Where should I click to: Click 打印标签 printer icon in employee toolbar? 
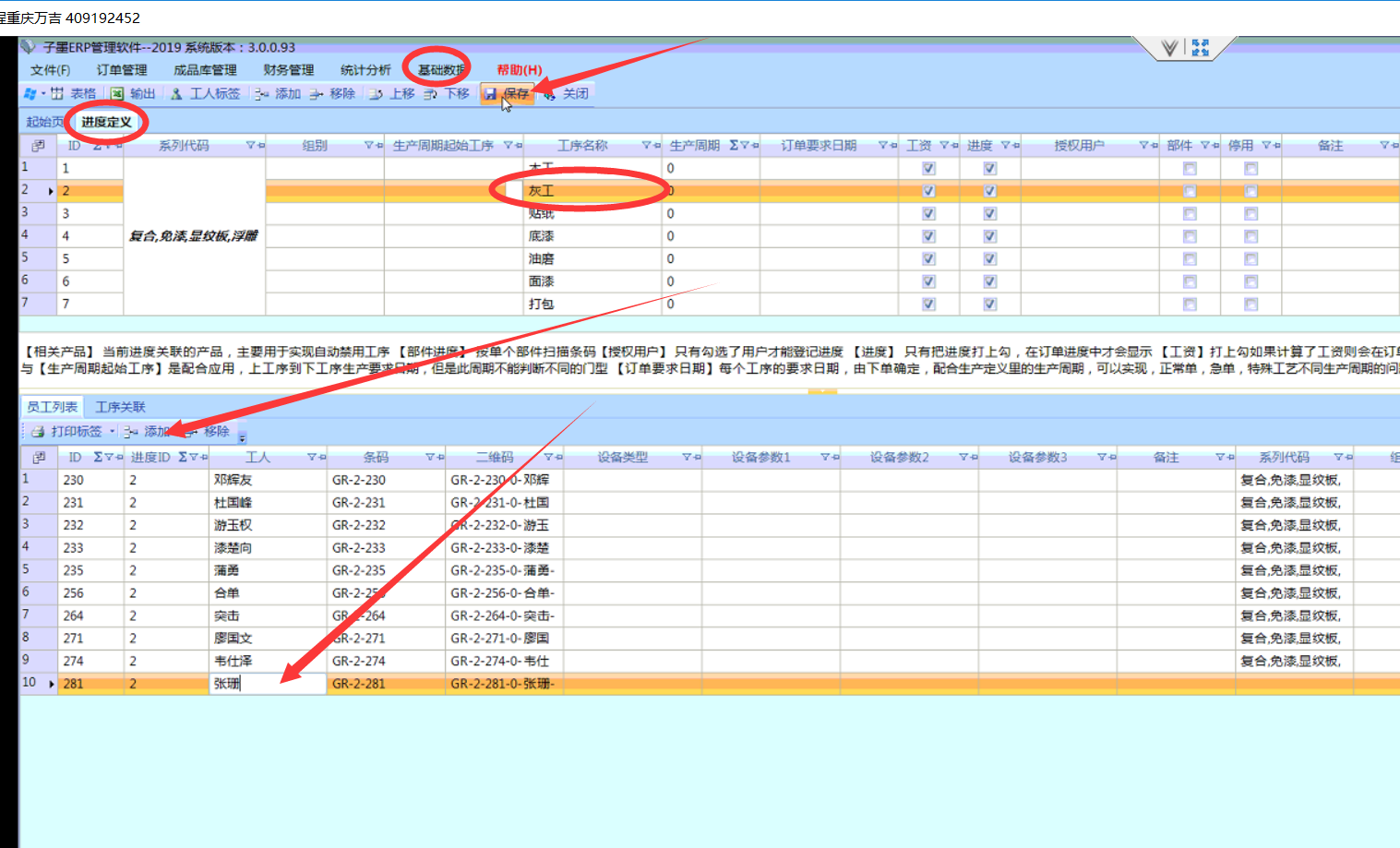[x=38, y=432]
